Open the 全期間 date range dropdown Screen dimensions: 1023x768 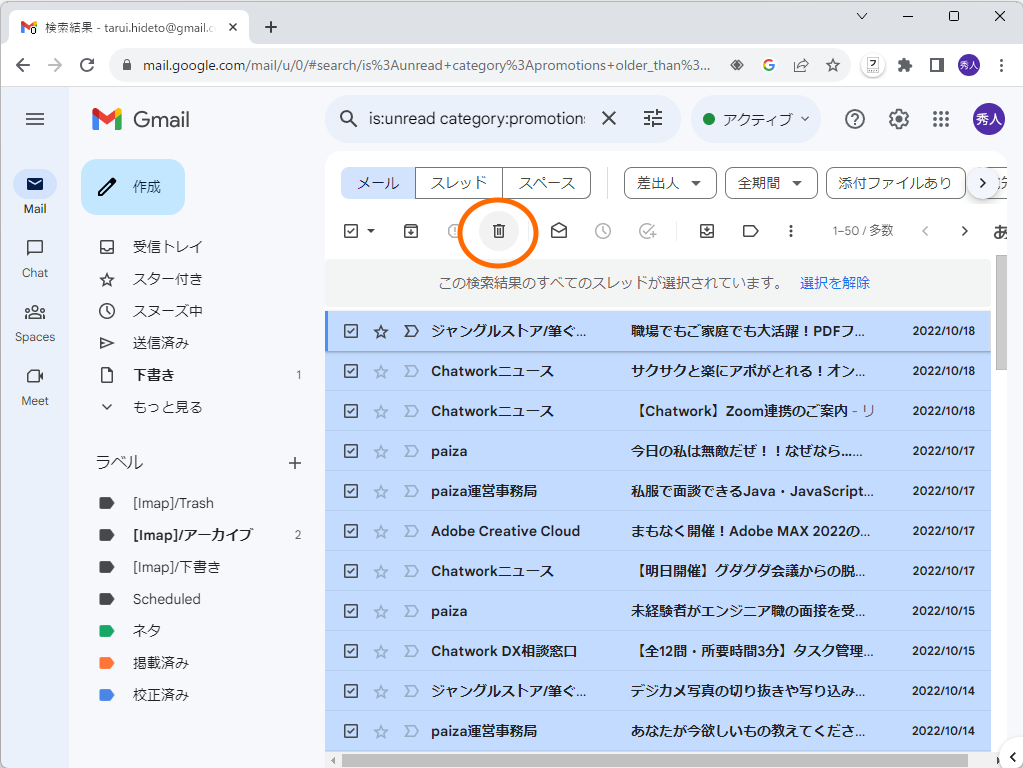[x=770, y=183]
